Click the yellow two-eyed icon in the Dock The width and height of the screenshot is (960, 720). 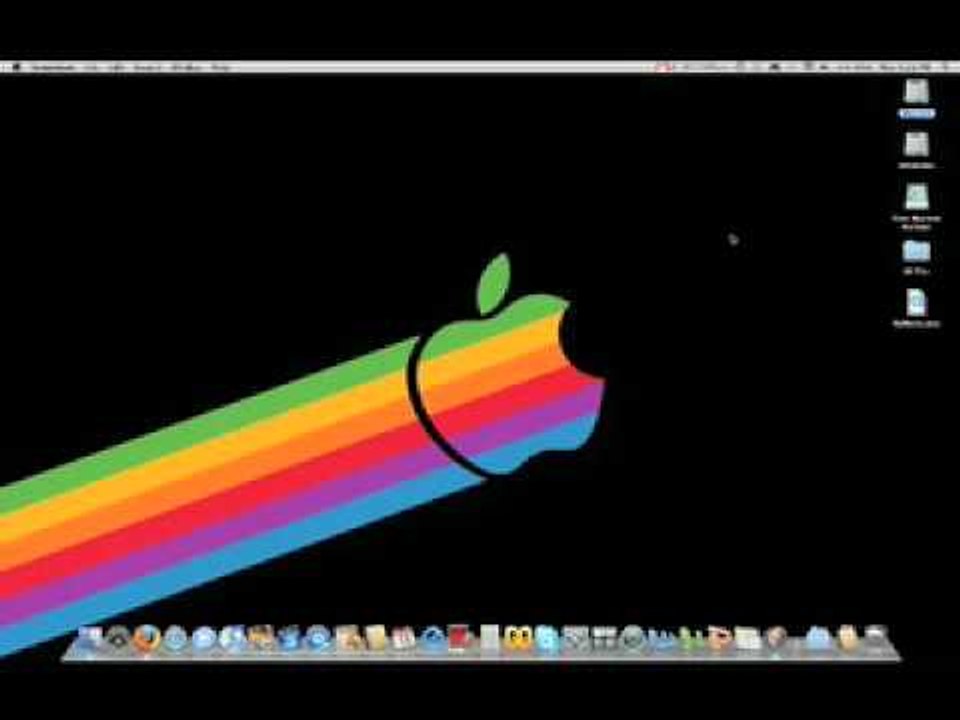517,639
